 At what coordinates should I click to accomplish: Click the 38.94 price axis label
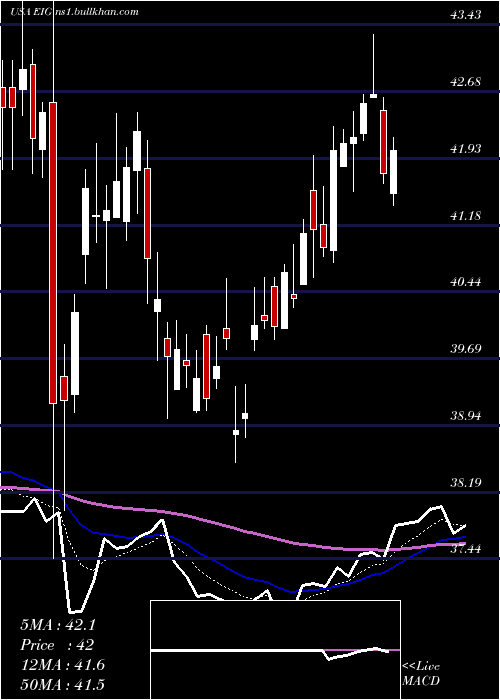tap(466, 416)
